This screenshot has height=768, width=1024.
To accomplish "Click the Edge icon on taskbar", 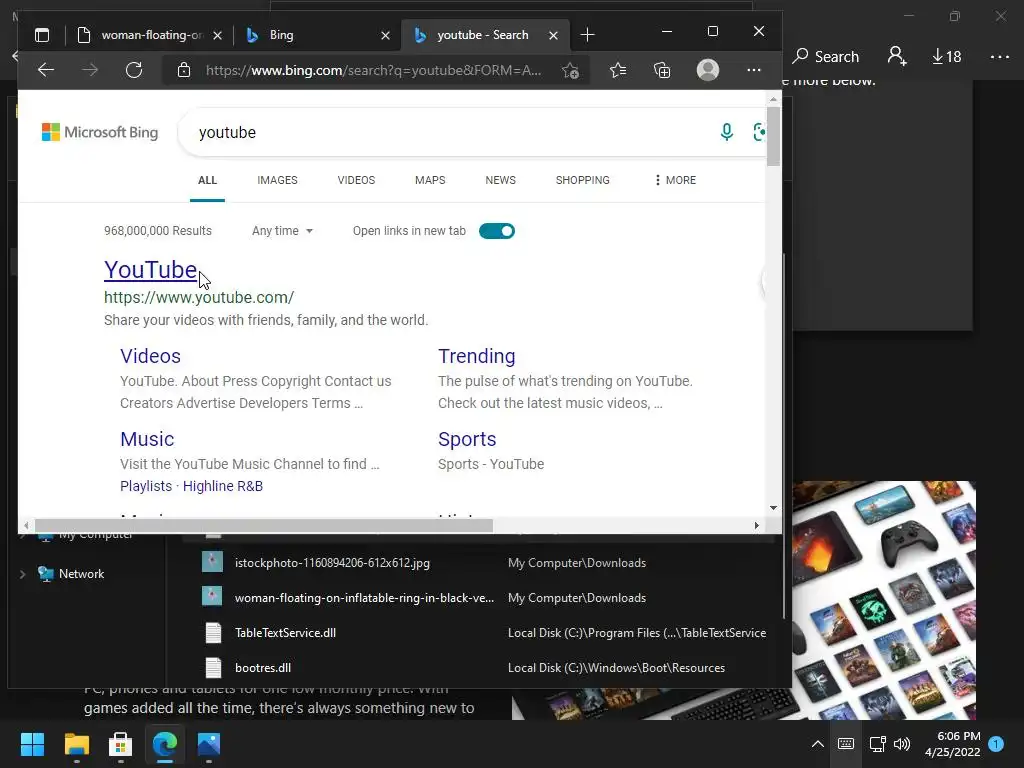I will [x=165, y=744].
